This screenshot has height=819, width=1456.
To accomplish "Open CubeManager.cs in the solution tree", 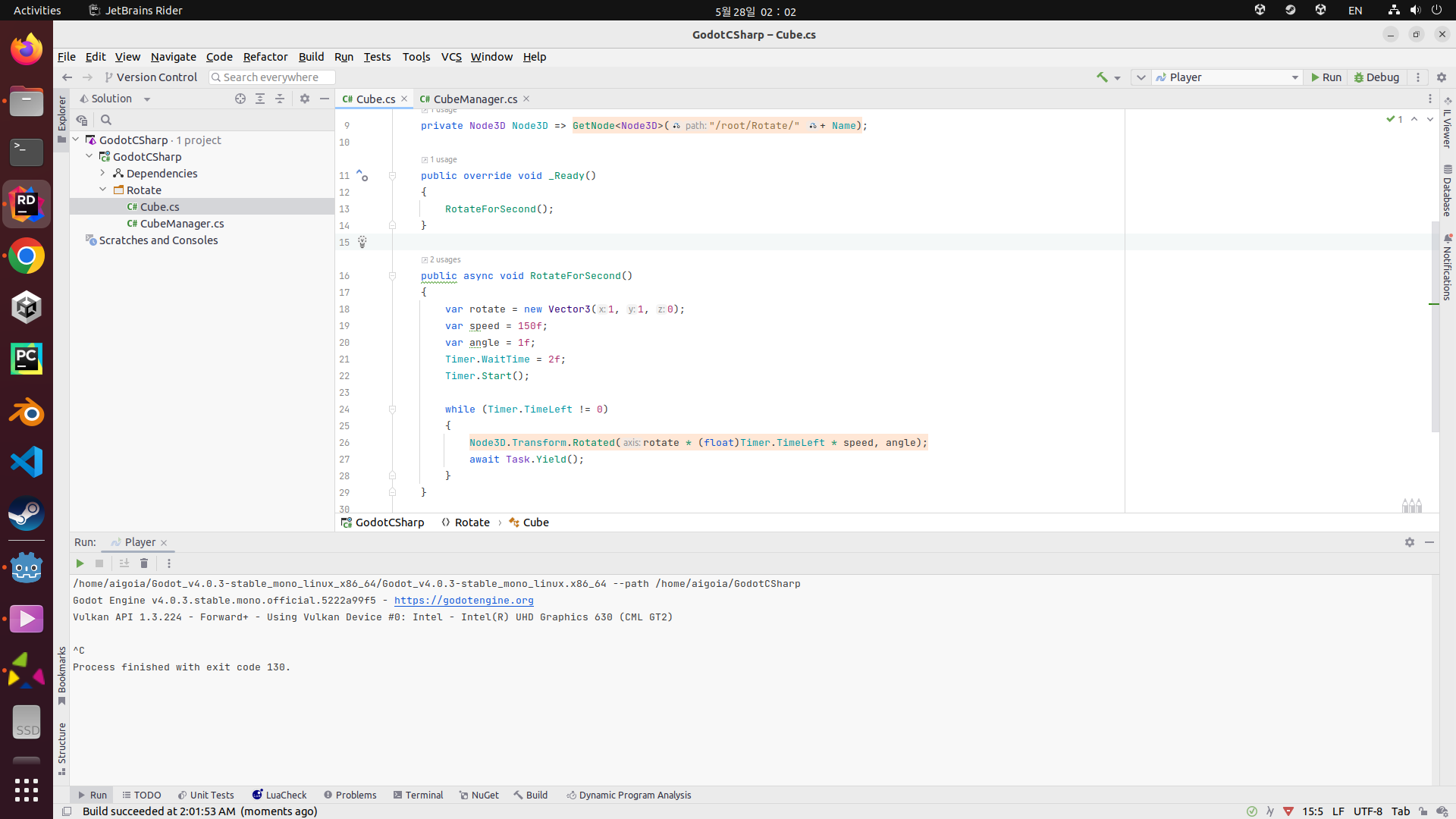I will (x=182, y=224).
